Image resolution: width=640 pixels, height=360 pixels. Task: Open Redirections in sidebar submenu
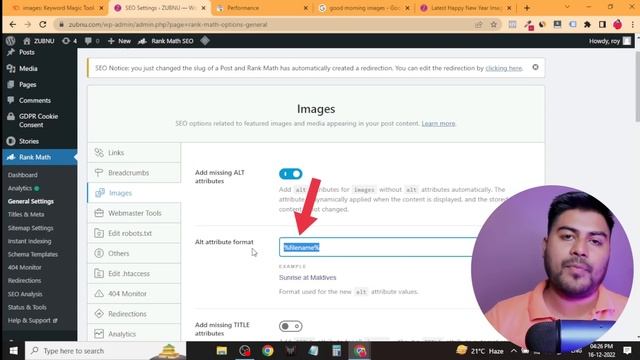pos(24,280)
